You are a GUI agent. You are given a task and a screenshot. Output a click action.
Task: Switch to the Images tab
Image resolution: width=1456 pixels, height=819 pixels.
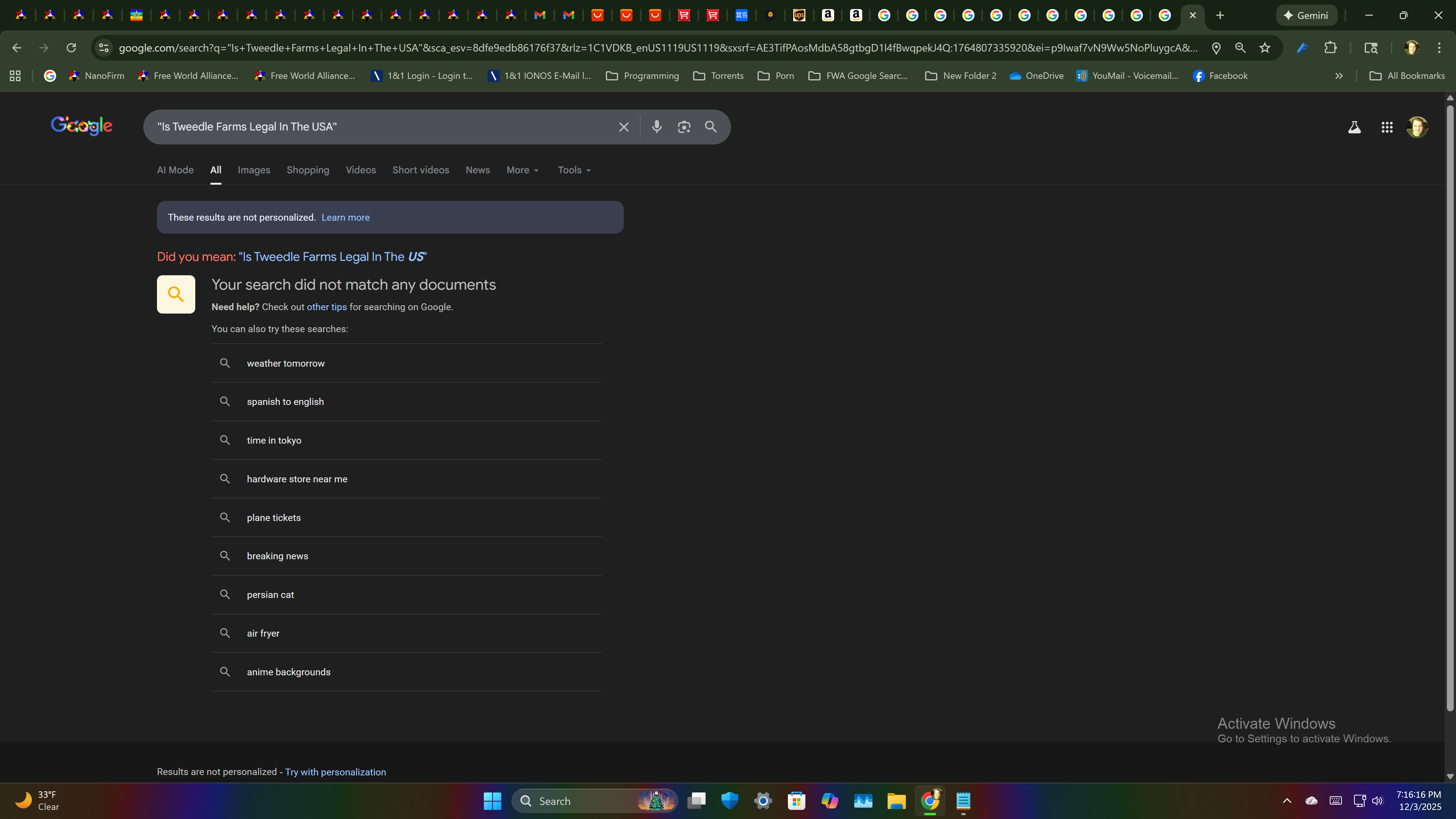pyautogui.click(x=254, y=170)
